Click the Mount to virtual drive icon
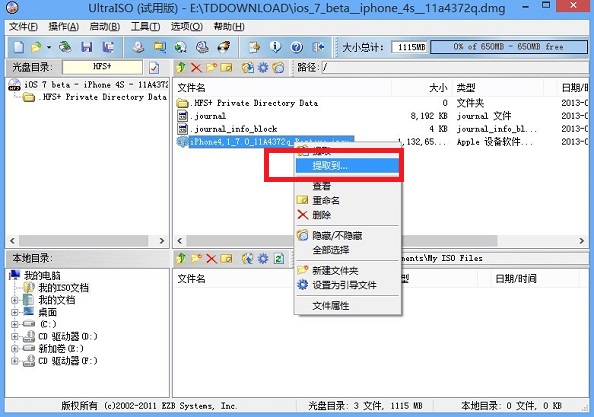This screenshot has height=417, width=594. (x=202, y=47)
